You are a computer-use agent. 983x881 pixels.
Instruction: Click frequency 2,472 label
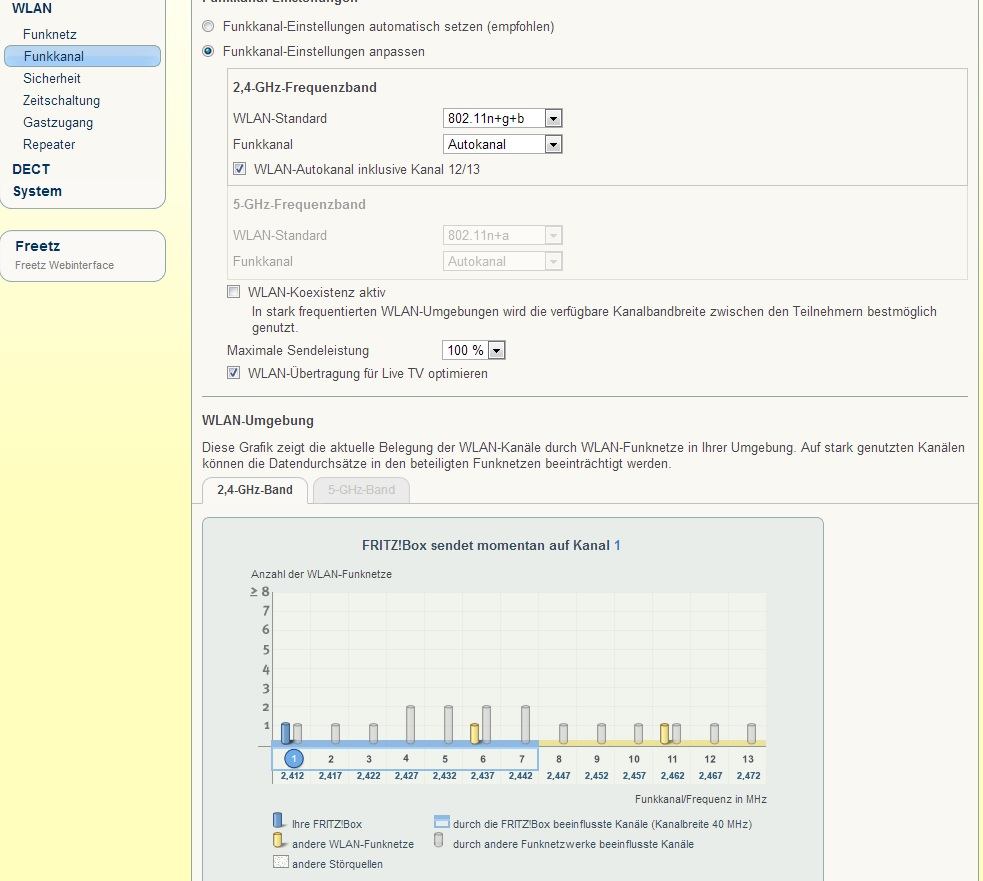click(749, 776)
